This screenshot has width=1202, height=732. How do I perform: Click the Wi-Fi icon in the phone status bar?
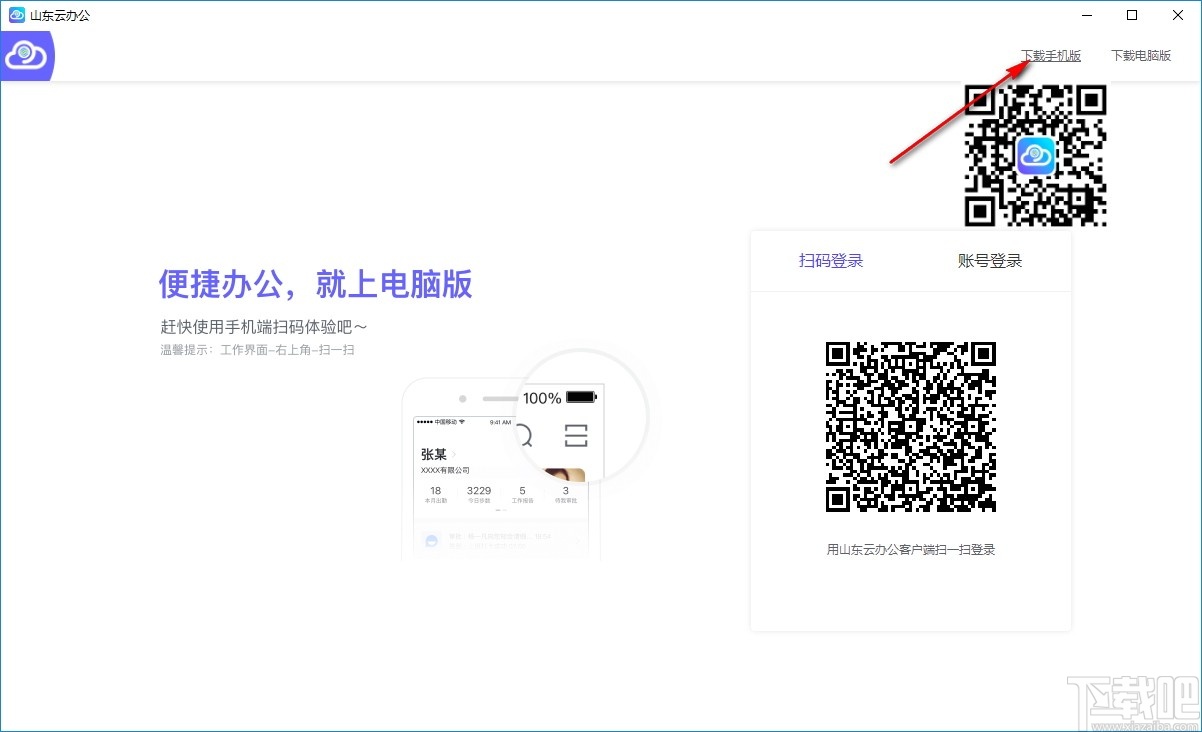[463, 421]
